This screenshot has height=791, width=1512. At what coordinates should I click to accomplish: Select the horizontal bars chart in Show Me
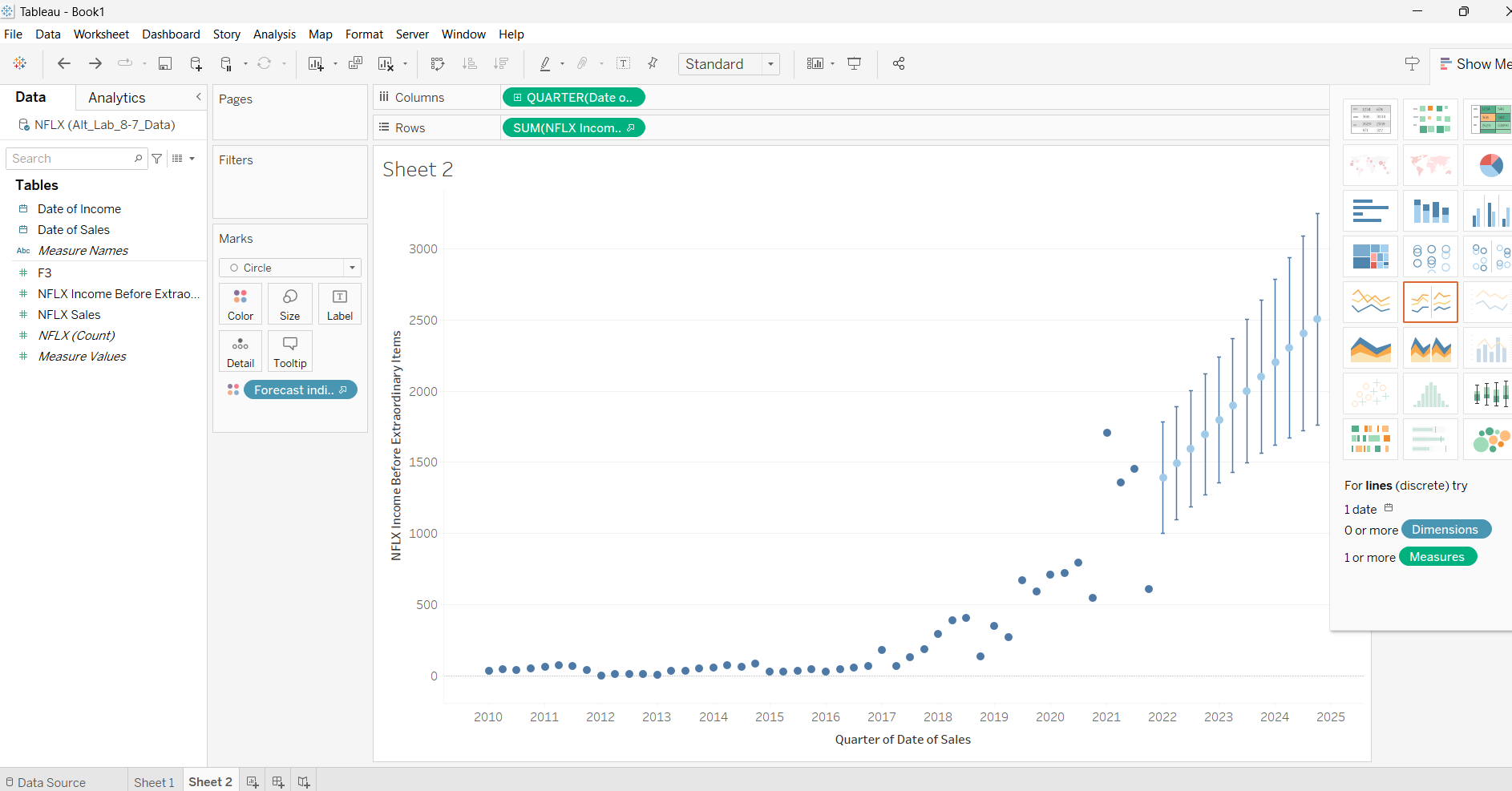pyautogui.click(x=1370, y=211)
